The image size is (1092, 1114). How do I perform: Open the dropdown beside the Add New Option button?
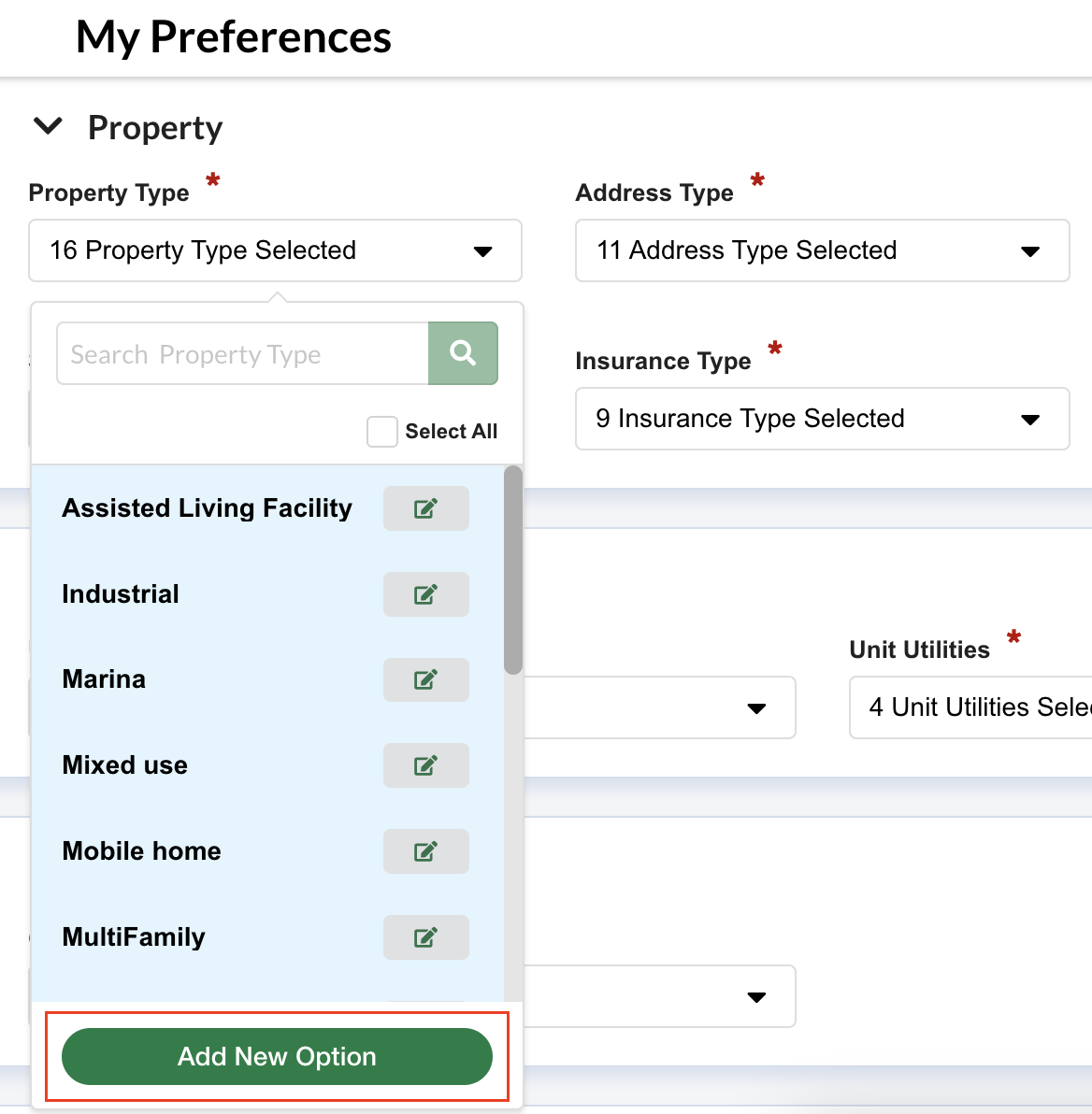click(660, 996)
